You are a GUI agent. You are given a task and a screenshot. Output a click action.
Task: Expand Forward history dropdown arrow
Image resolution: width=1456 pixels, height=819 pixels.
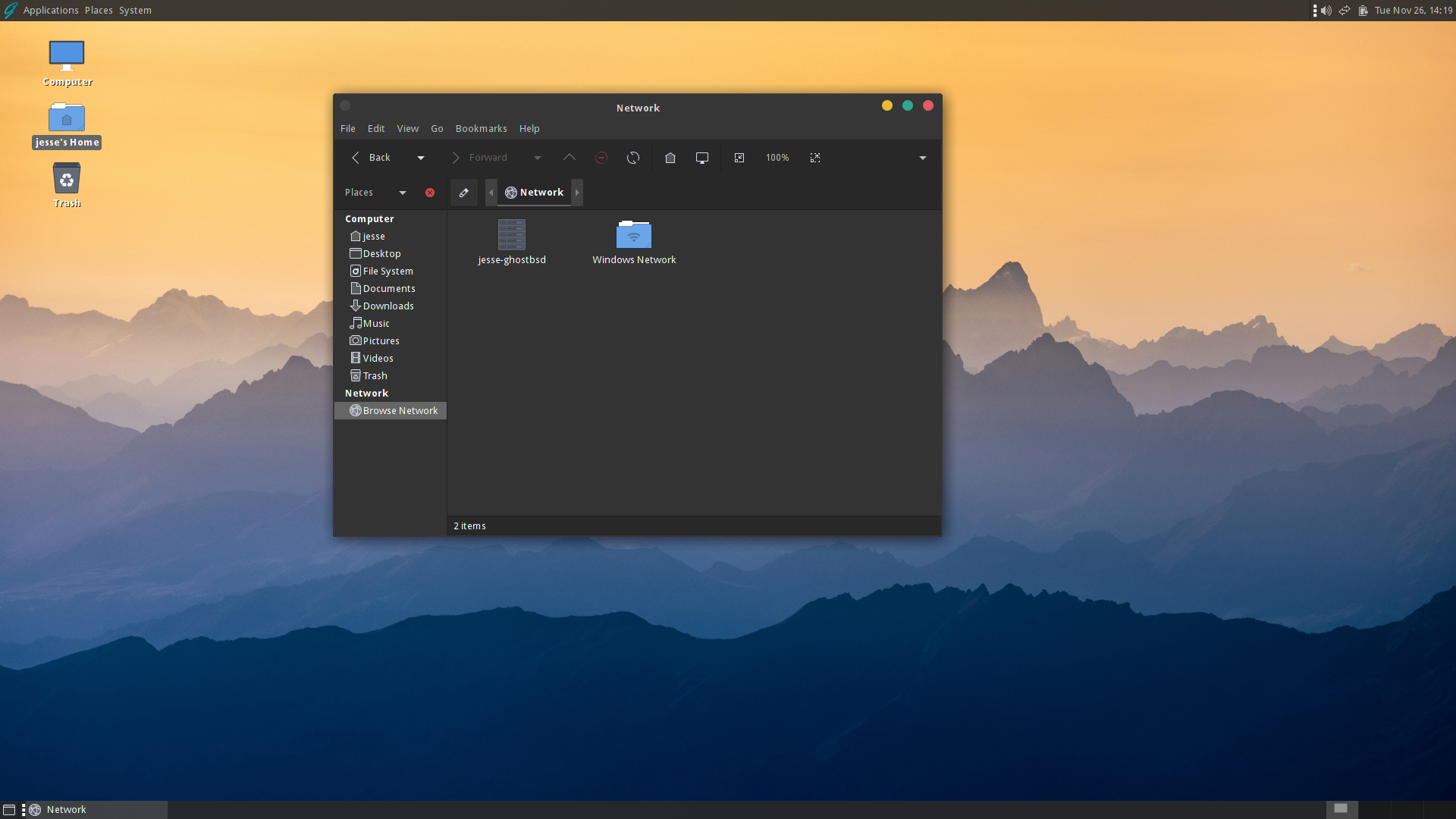(538, 158)
